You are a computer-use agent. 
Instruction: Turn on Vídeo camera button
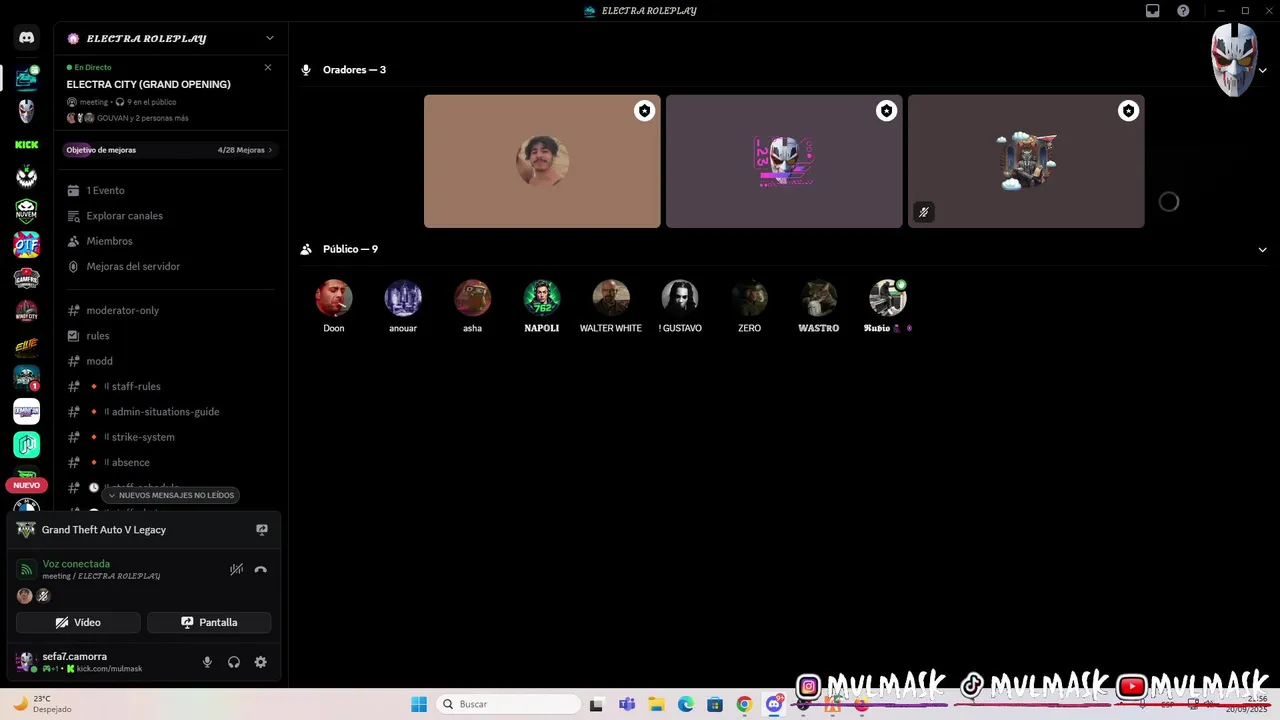[x=78, y=622]
